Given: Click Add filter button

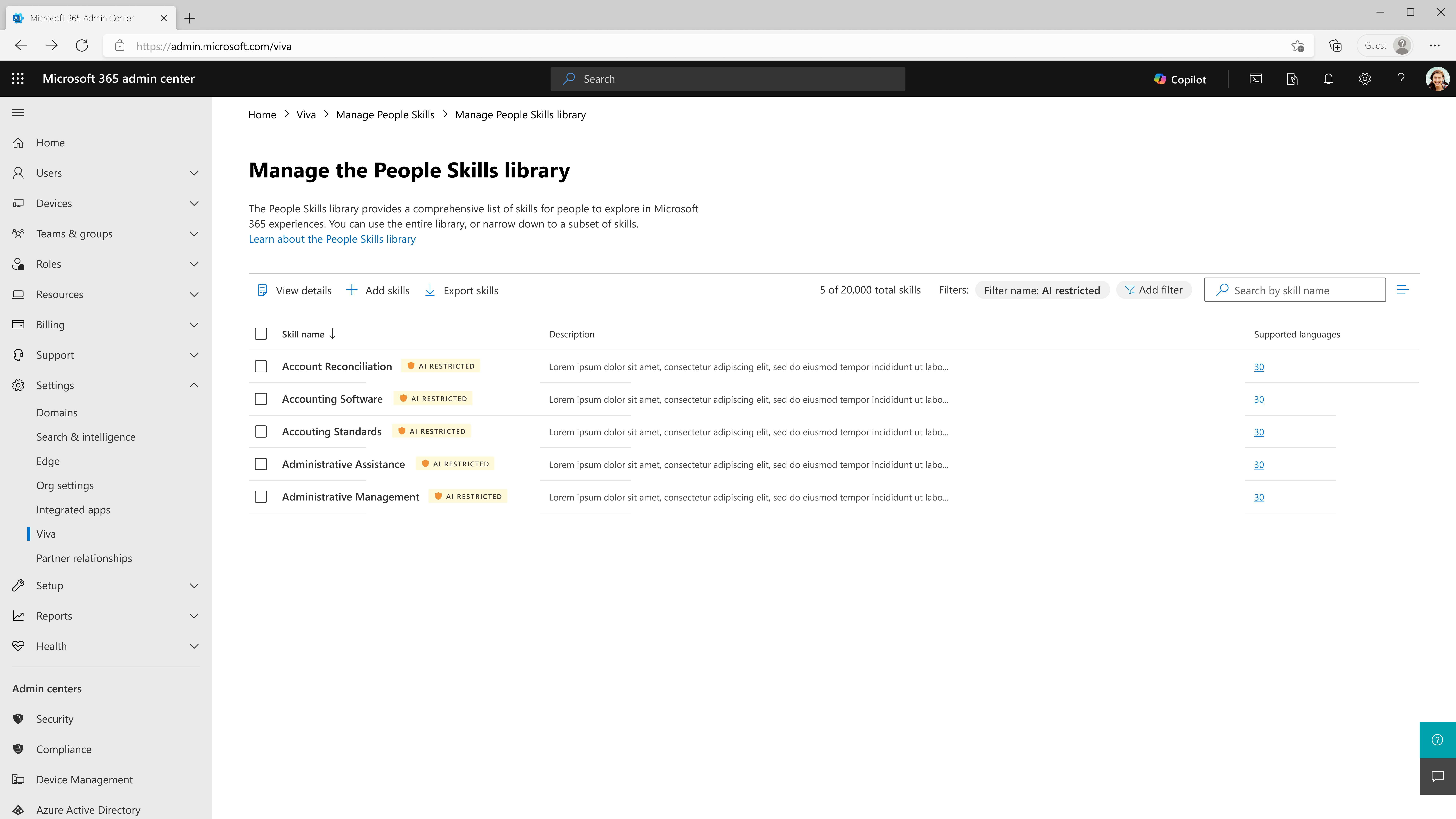Looking at the screenshot, I should coord(1154,290).
